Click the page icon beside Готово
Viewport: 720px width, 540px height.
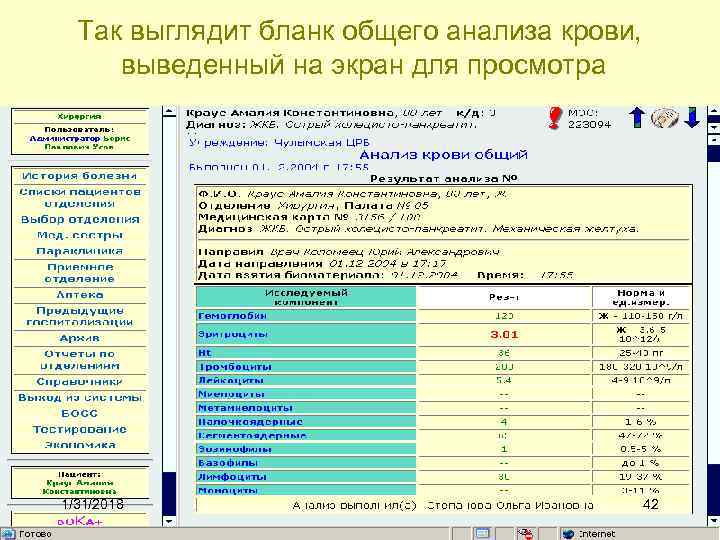pos(9,534)
